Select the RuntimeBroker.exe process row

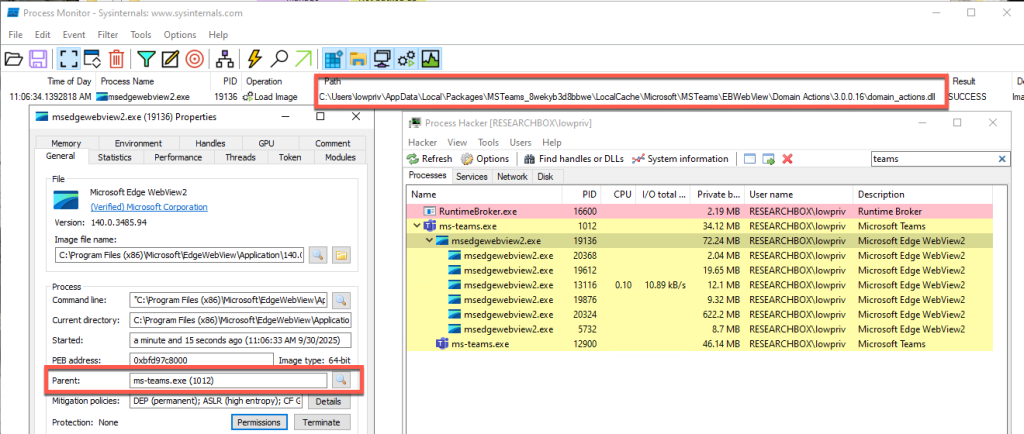coord(699,211)
